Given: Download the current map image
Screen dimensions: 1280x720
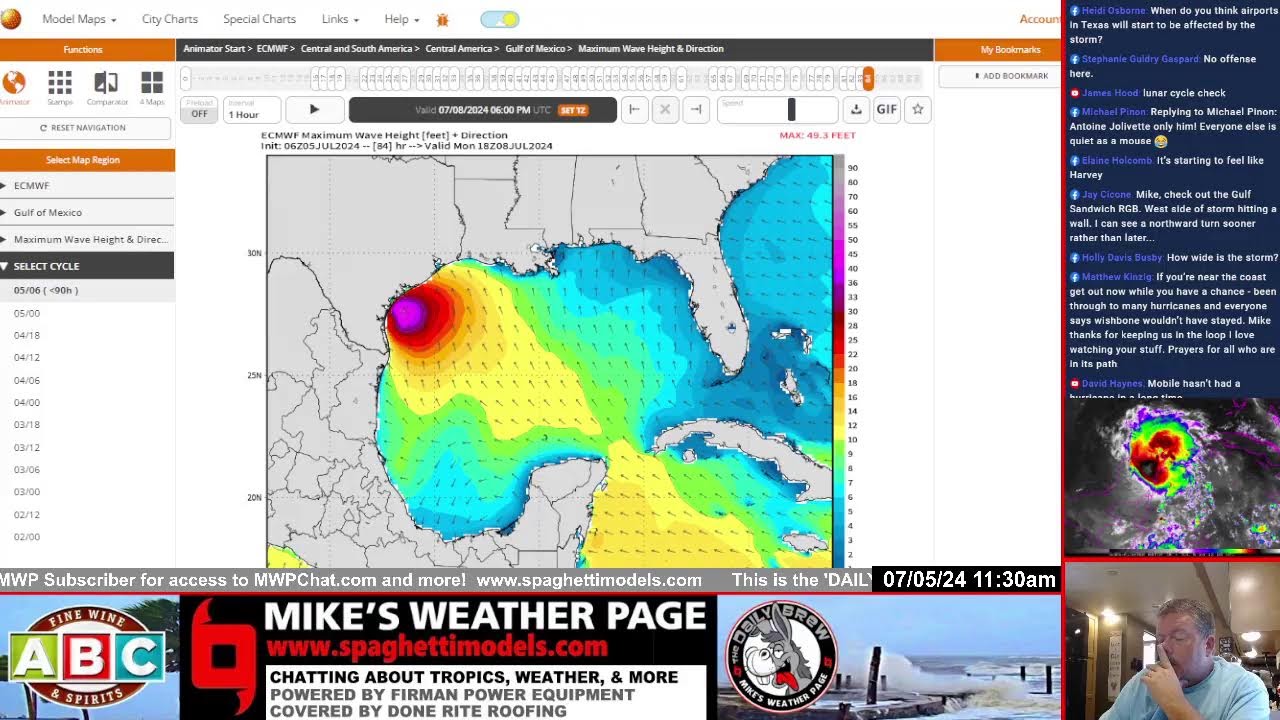Looking at the screenshot, I should point(856,110).
